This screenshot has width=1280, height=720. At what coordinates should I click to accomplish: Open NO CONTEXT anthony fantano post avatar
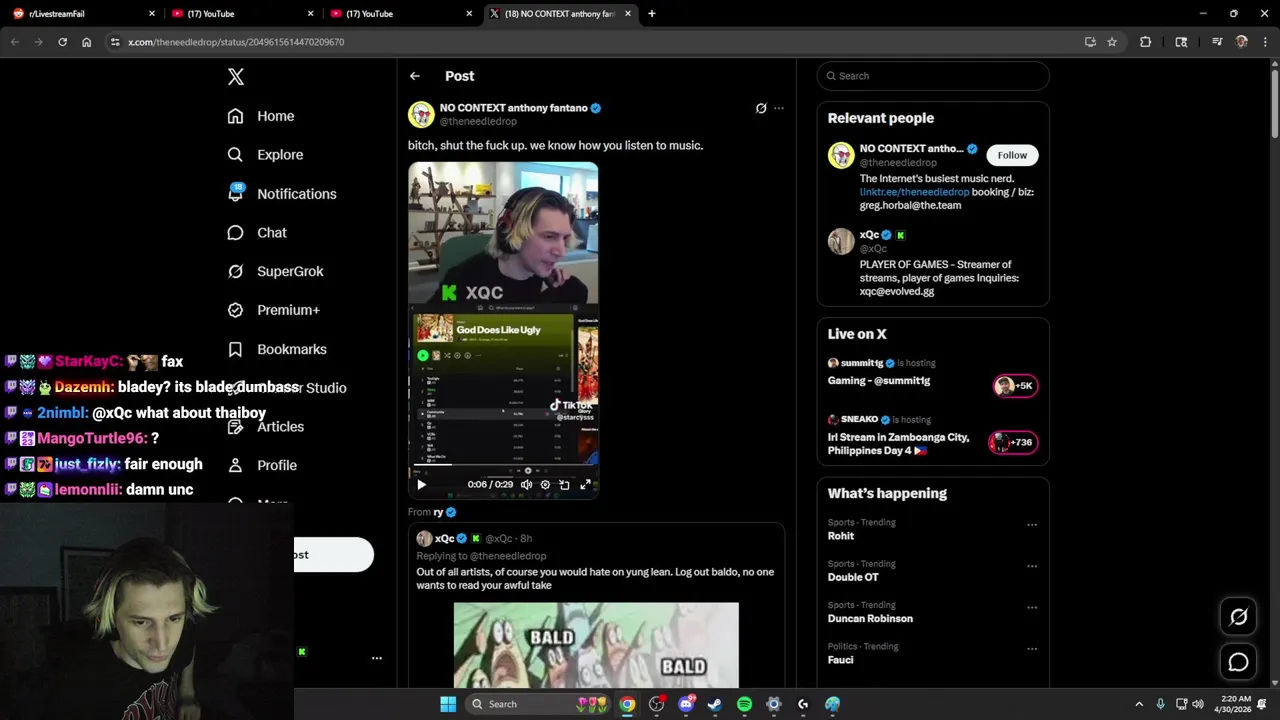click(x=421, y=114)
